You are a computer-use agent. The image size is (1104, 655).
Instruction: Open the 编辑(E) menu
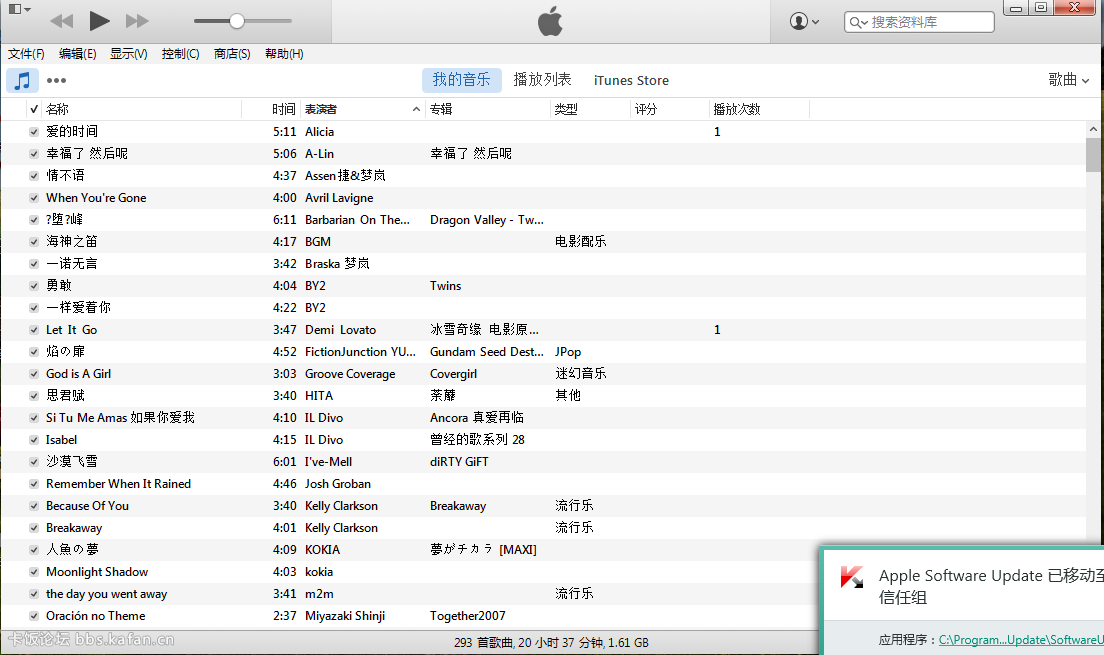pos(77,54)
